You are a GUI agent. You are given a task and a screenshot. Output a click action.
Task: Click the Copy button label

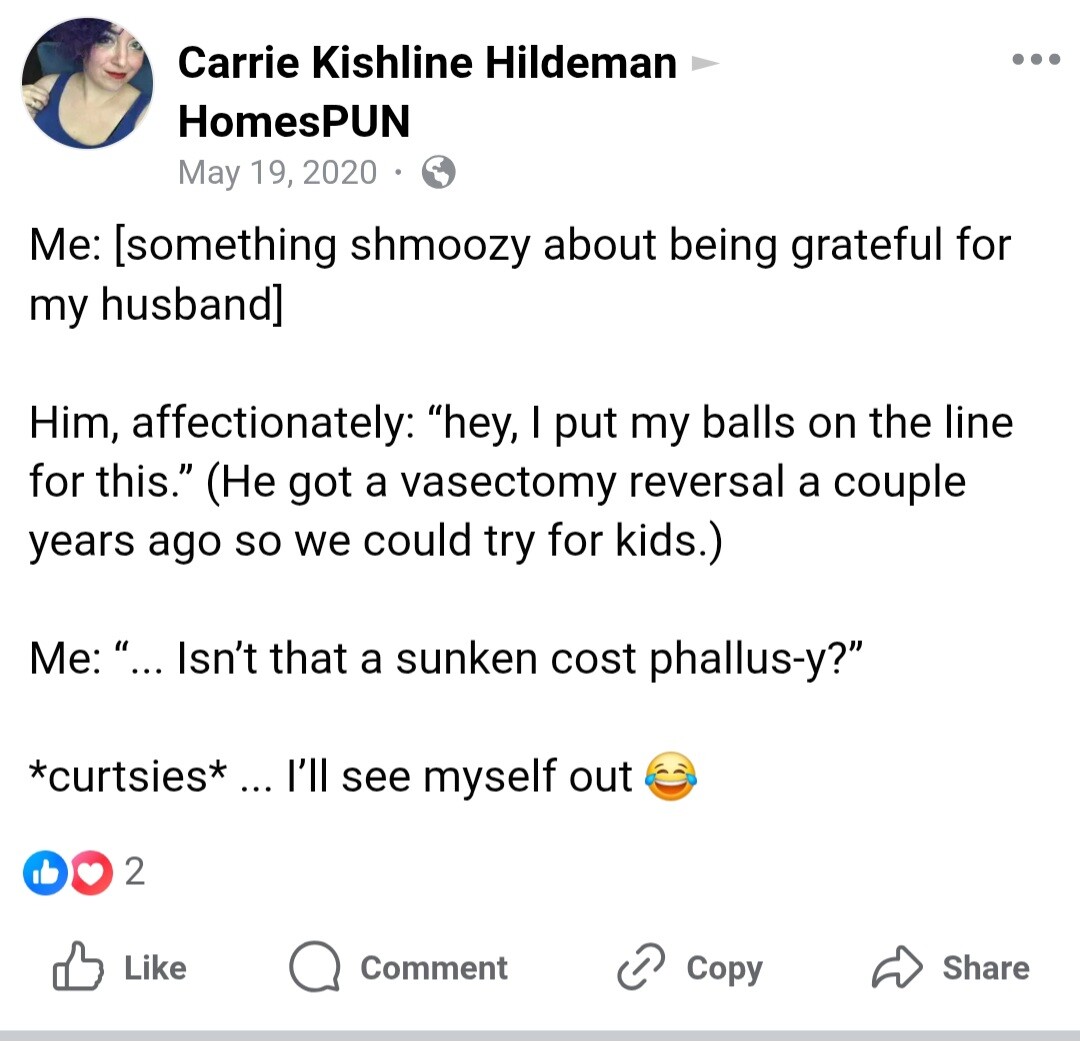pos(725,969)
